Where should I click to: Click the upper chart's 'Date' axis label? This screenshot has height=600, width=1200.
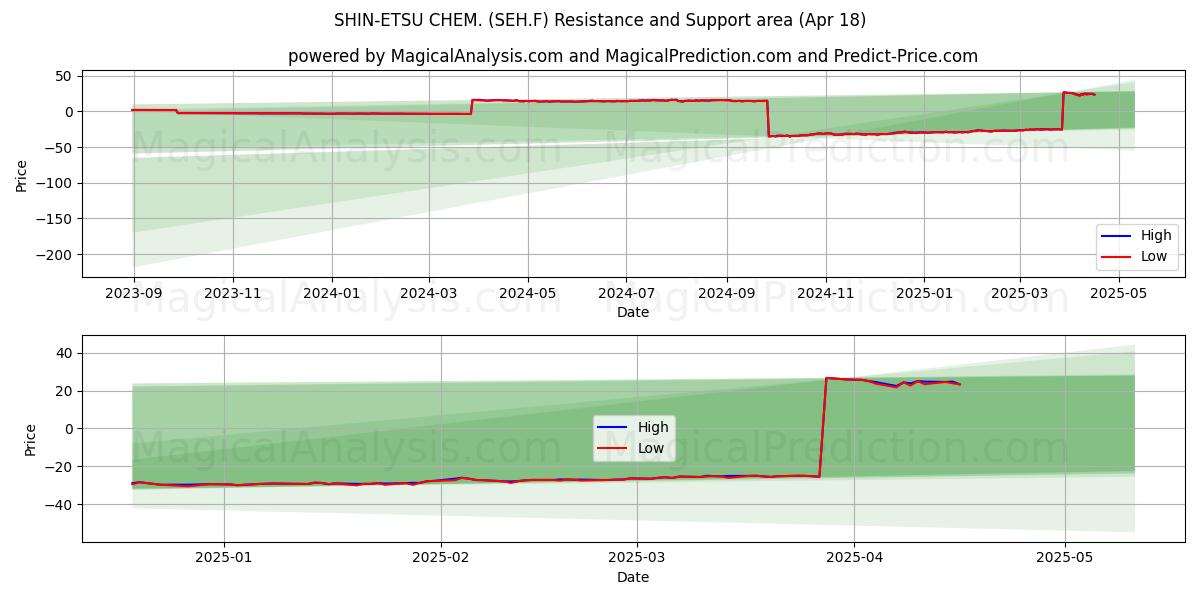point(633,312)
